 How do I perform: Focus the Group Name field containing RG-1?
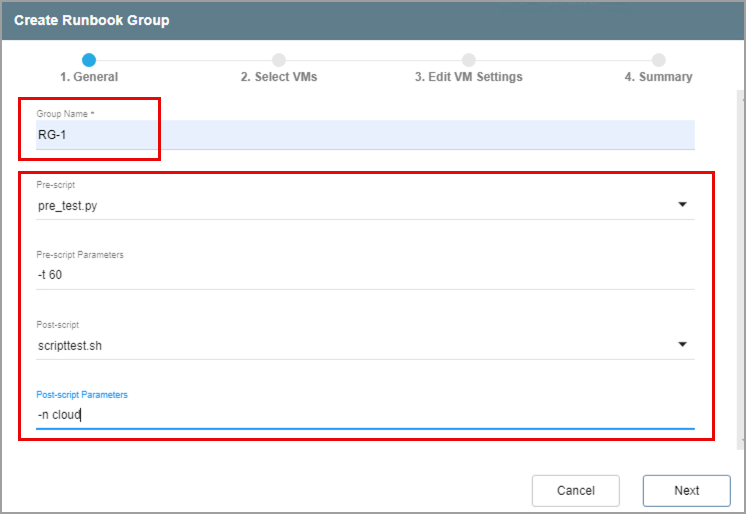tap(365, 135)
